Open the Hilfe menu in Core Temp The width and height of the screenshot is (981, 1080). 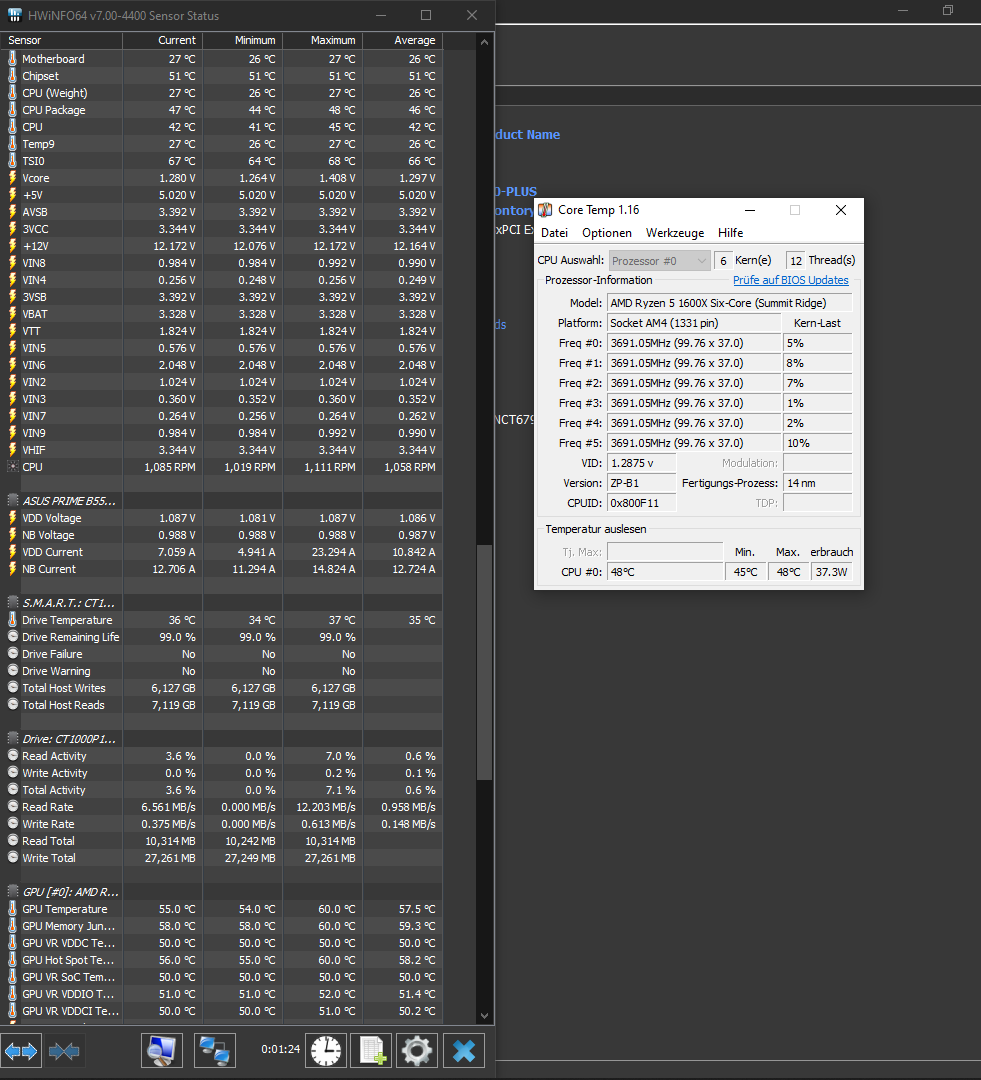click(x=730, y=233)
